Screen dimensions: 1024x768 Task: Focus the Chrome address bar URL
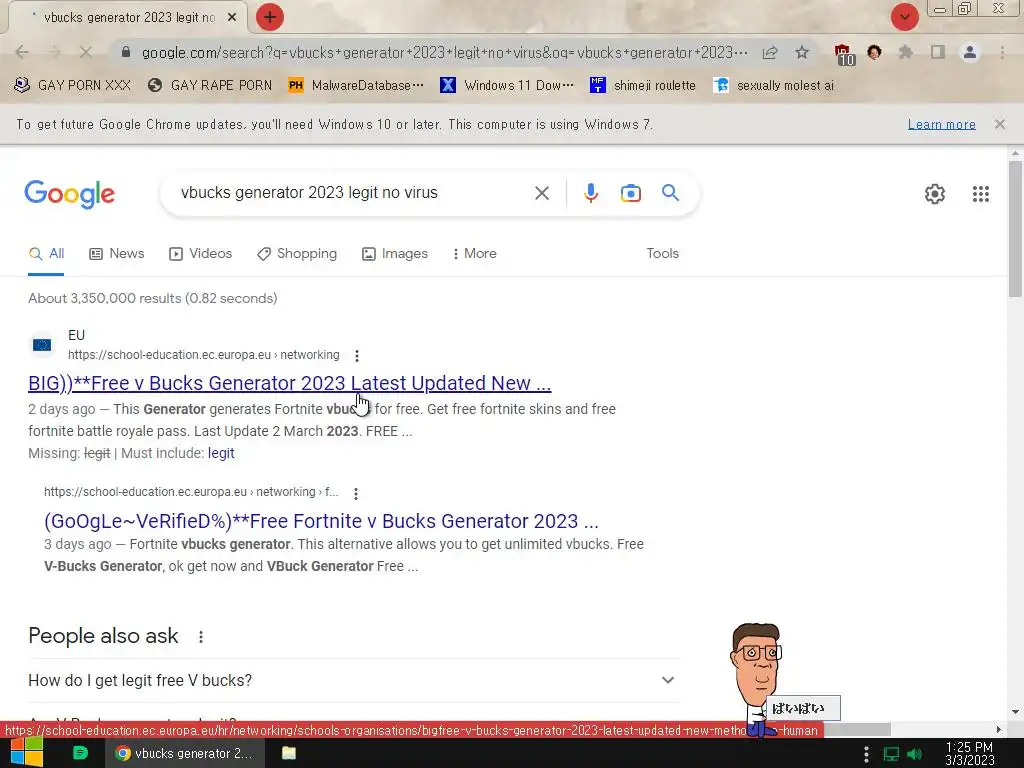[x=444, y=52]
